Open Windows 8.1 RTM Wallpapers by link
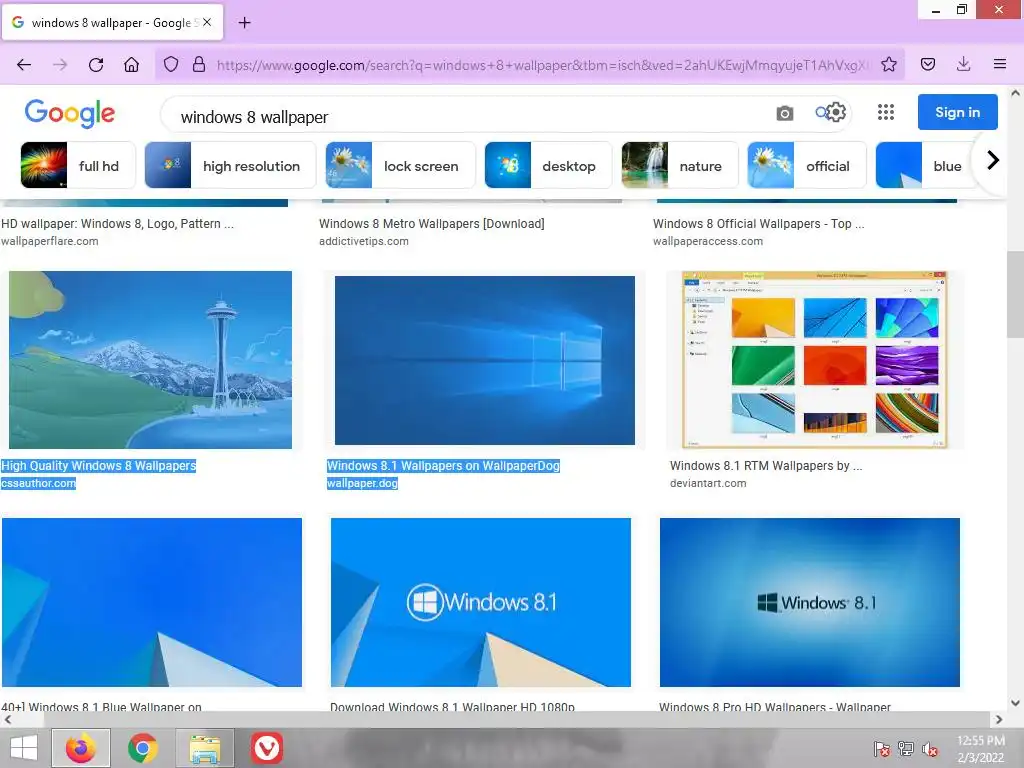This screenshot has width=1024, height=768. [766, 466]
